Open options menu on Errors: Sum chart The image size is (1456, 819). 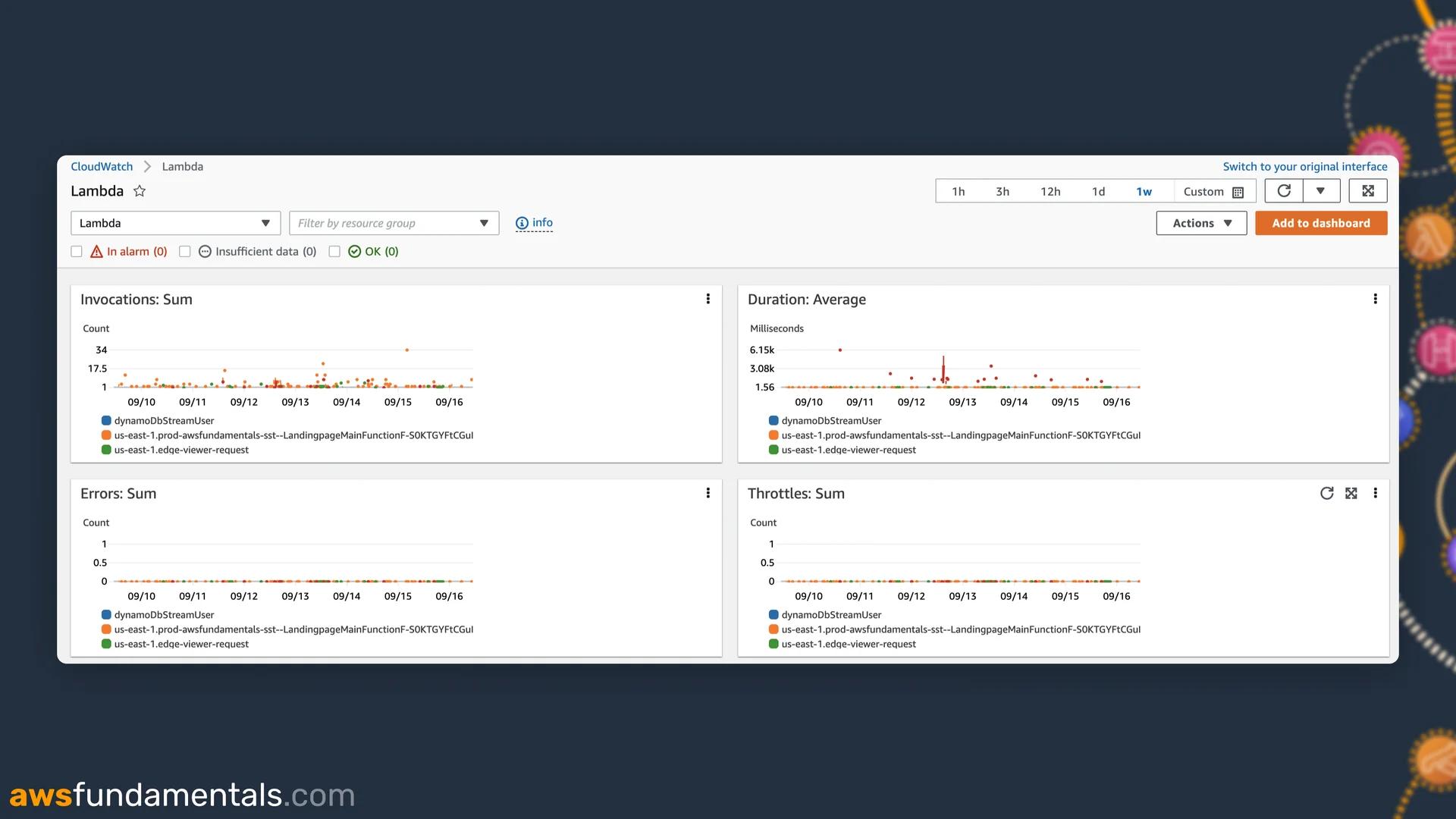pos(708,493)
